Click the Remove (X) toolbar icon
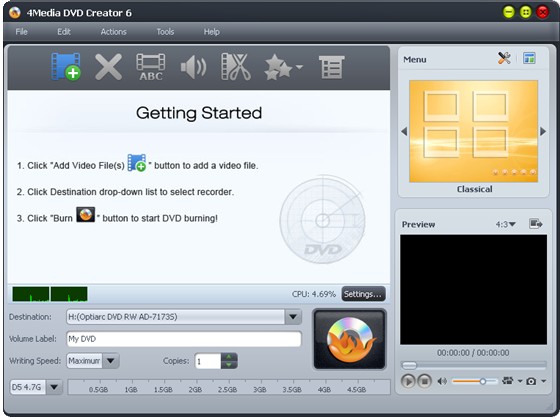This screenshot has width=560, height=417. [108, 67]
